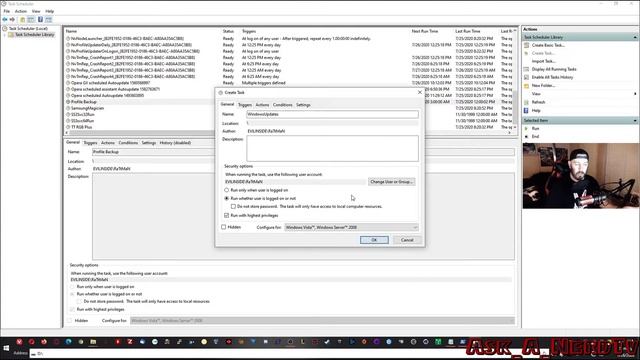Click the Enable All Tasks History icon

527,78
